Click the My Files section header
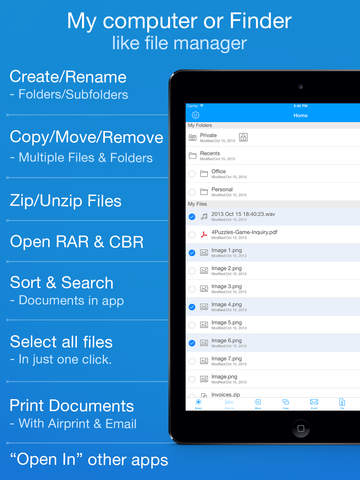Screen dimensions: 360x480 point(197,204)
